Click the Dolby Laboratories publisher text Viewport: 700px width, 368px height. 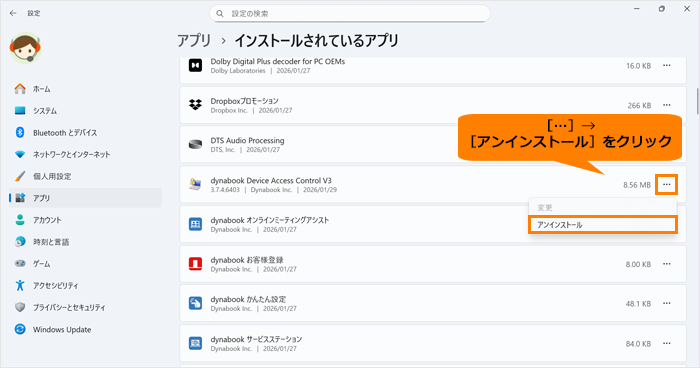(238, 71)
